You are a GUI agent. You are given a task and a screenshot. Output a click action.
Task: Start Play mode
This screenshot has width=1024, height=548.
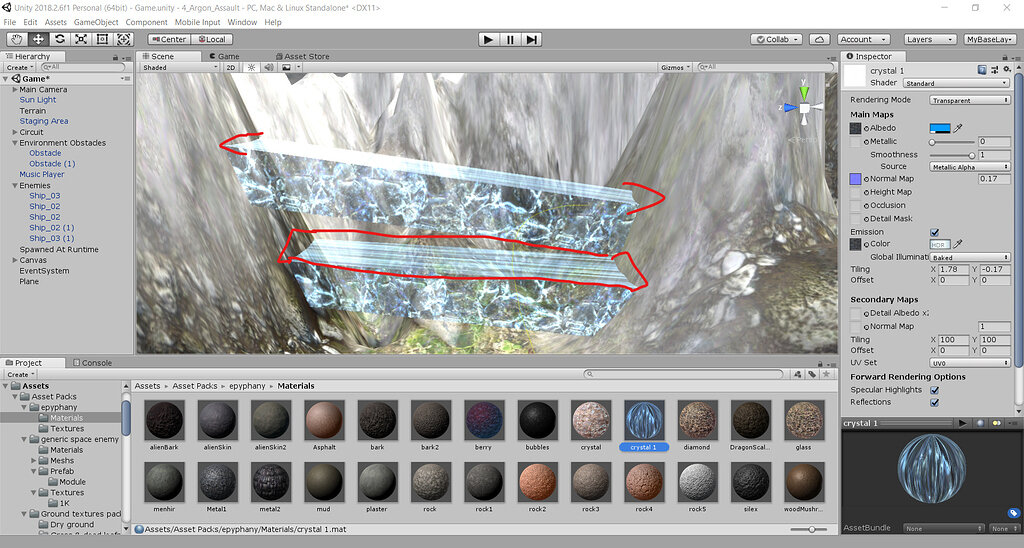488,40
